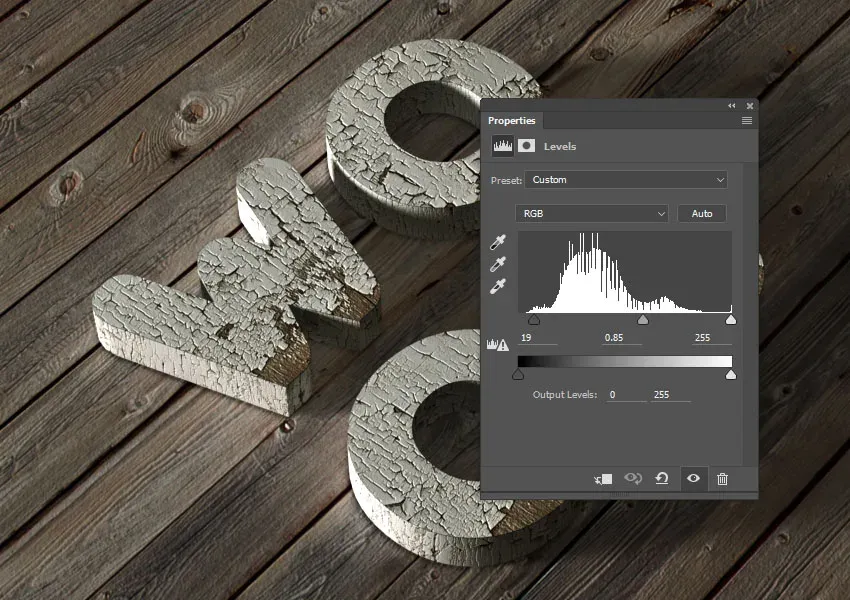Clip adjustment to the layer below

pos(603,479)
